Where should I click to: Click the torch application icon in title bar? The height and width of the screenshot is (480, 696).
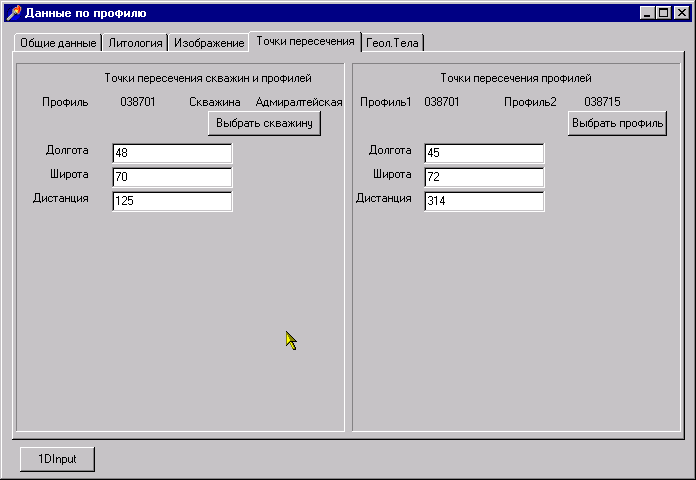(x=13, y=13)
